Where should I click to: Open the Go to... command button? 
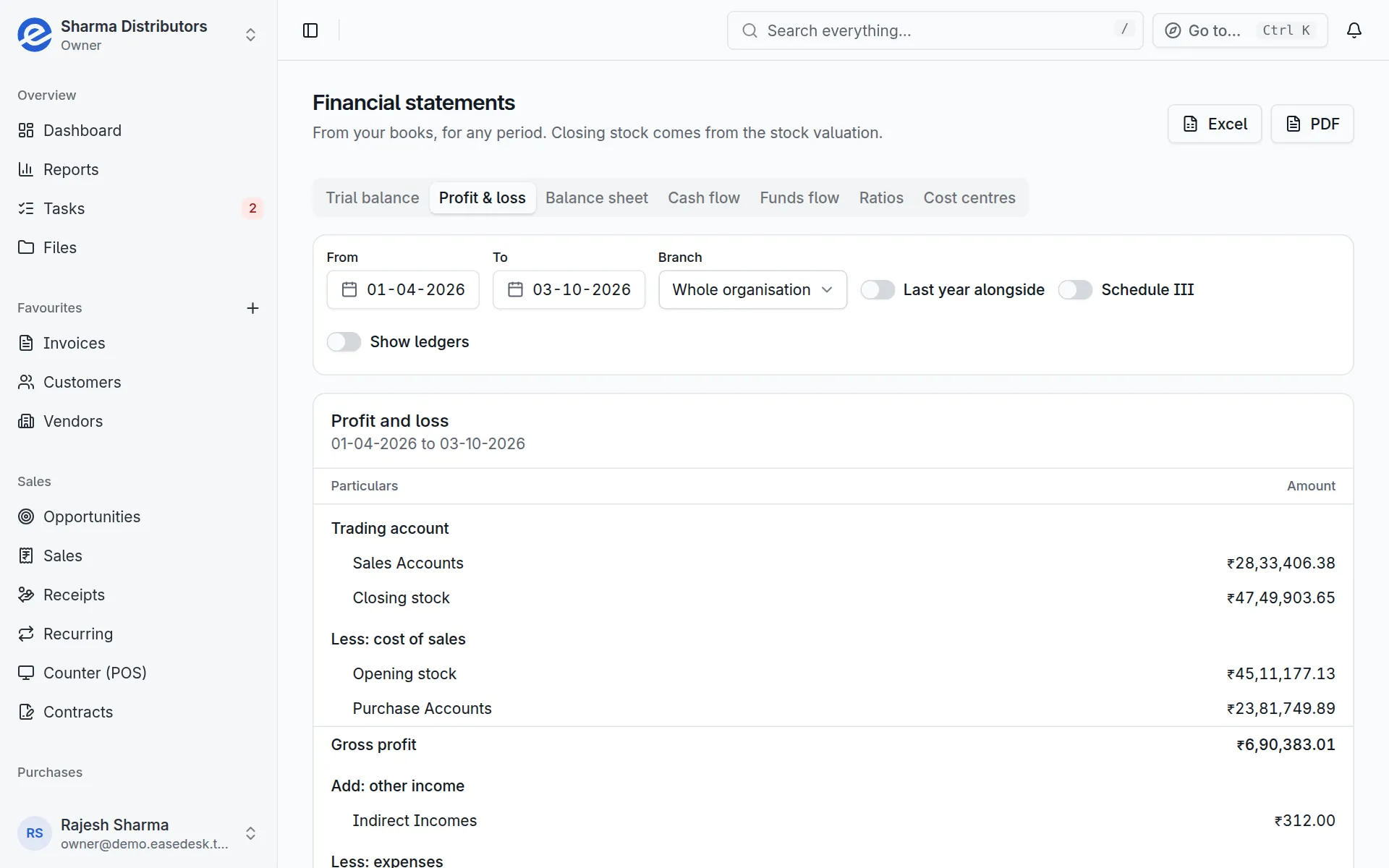point(1240,30)
